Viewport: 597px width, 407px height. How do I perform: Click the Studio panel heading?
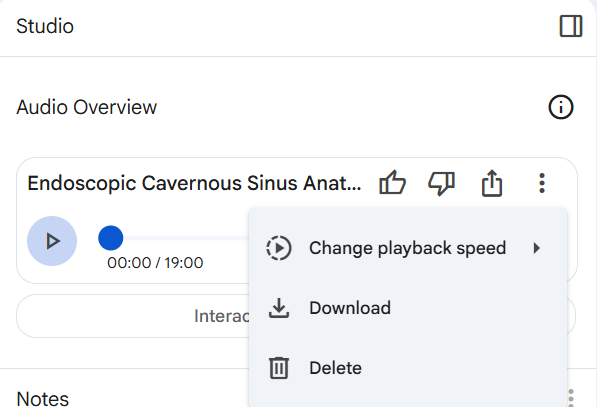(45, 26)
